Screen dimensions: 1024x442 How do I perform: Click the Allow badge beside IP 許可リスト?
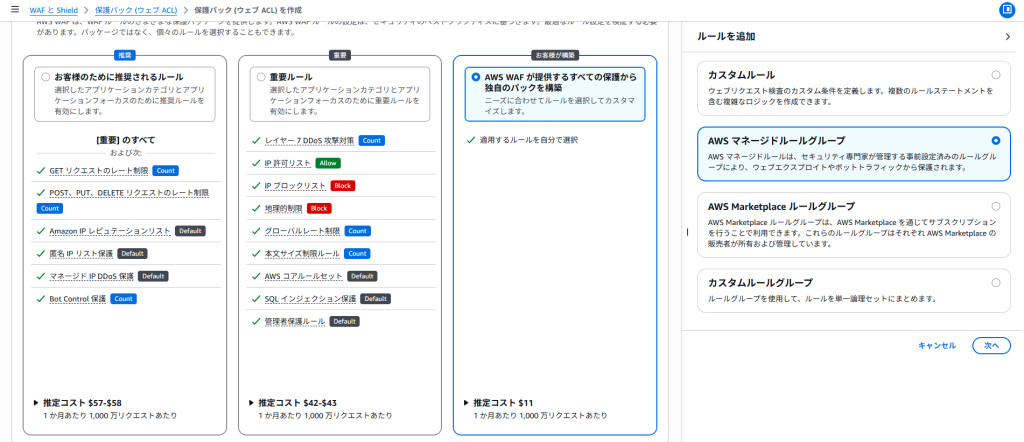point(328,163)
